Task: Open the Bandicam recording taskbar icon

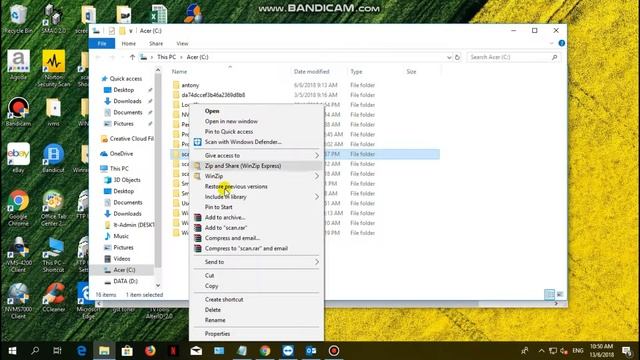Action: point(334,351)
